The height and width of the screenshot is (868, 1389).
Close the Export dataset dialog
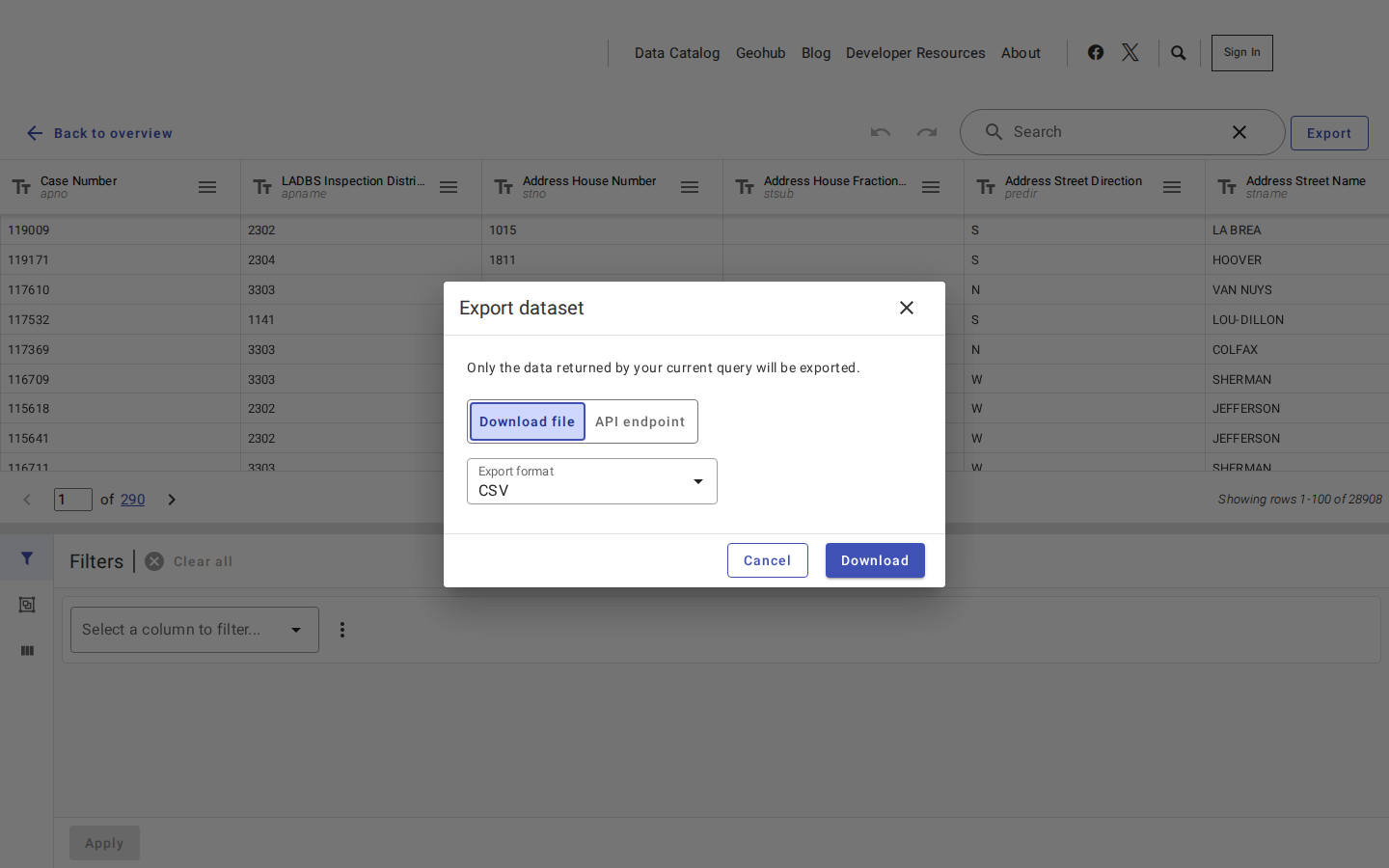pyautogui.click(x=907, y=308)
